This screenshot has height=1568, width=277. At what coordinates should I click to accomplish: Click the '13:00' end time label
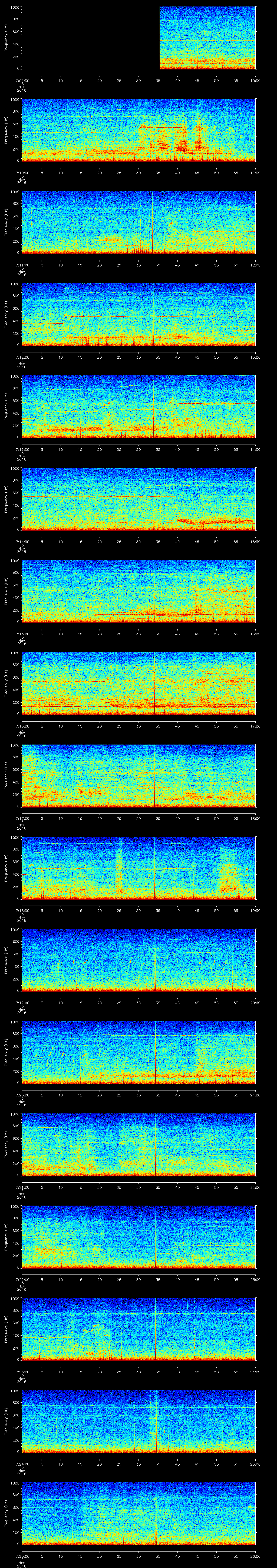[255, 357]
